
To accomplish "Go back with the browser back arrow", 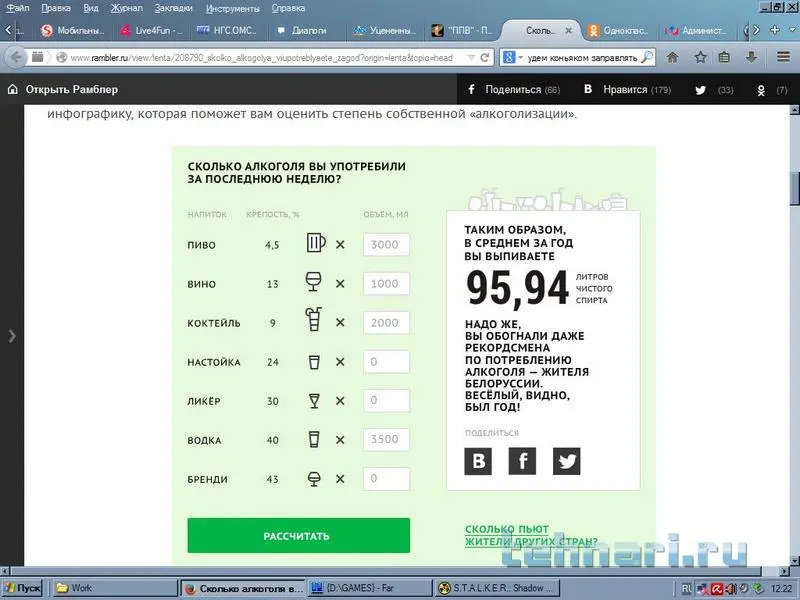I will click(x=16, y=57).
